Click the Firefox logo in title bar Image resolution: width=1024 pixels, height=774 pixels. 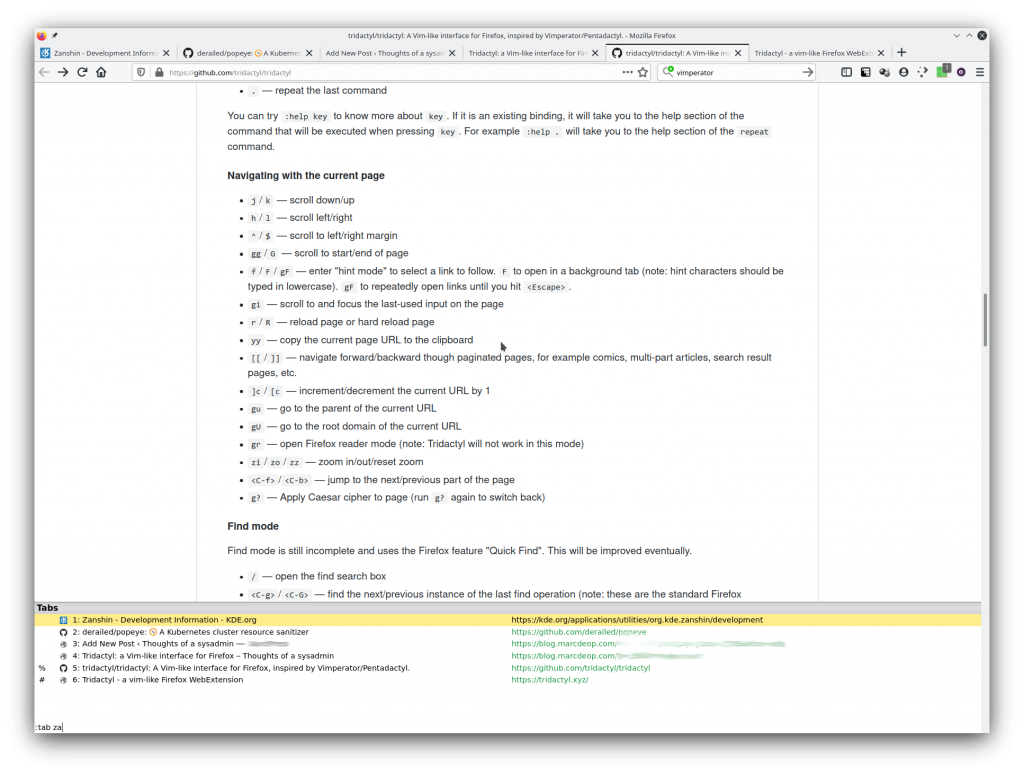coord(42,35)
